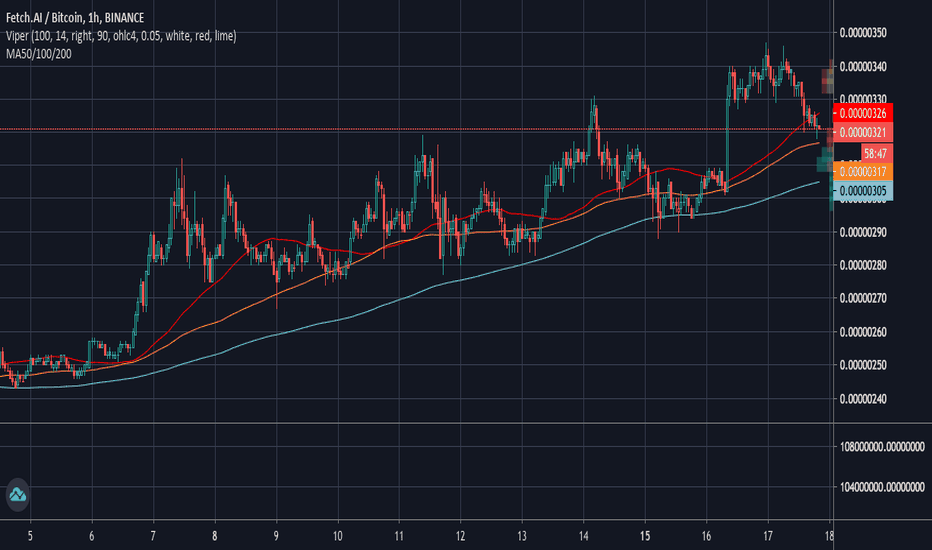Image resolution: width=932 pixels, height=550 pixels.
Task: Click the 58:47 candle countdown label
Action: click(877, 153)
